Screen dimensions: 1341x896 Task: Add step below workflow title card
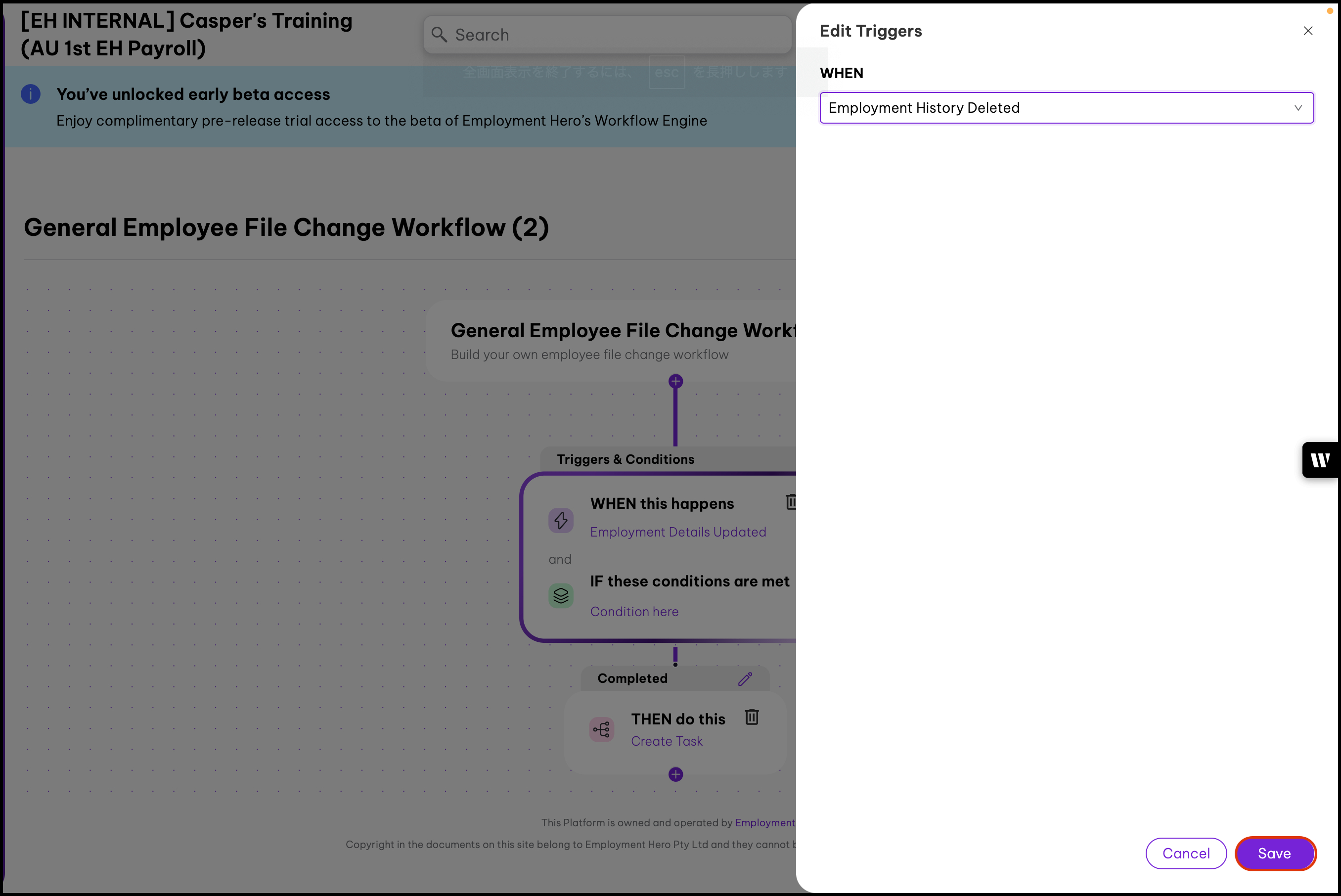[x=675, y=381]
